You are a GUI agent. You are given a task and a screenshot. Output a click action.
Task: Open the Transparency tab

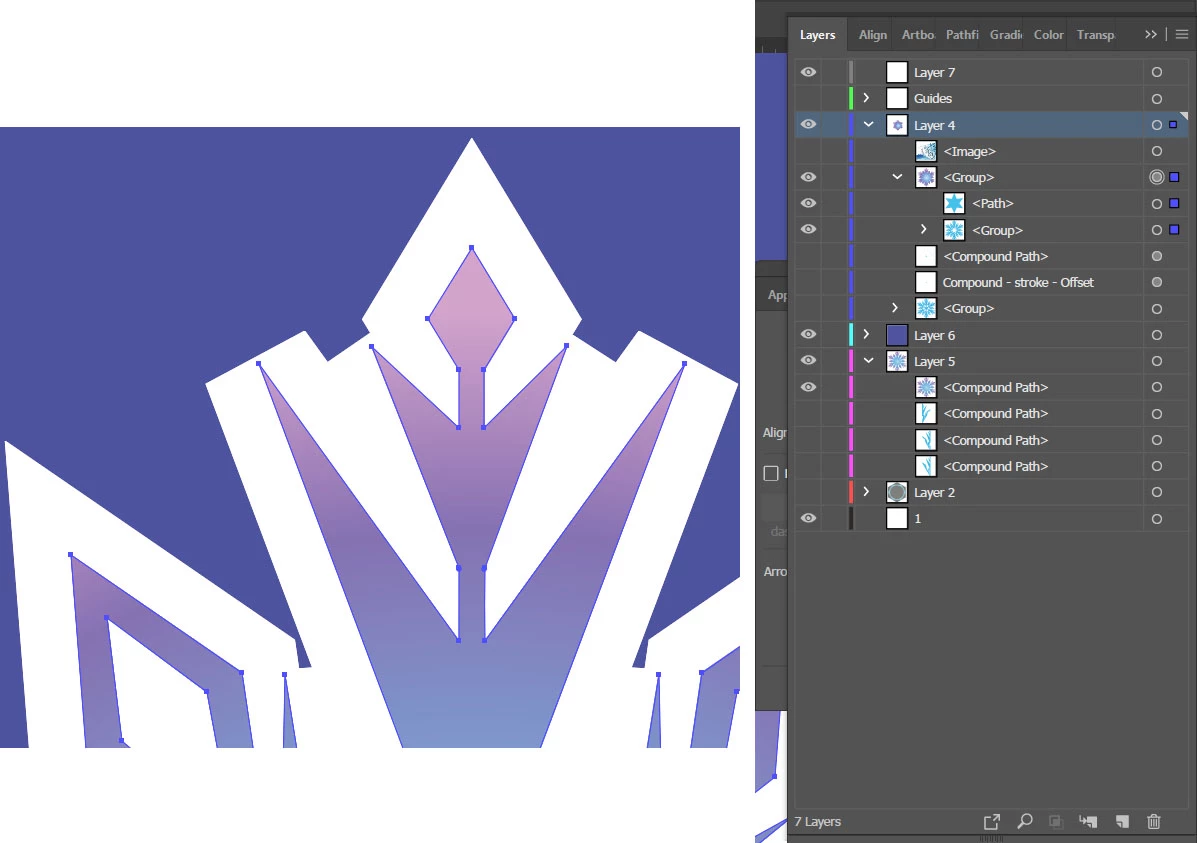pos(1095,35)
